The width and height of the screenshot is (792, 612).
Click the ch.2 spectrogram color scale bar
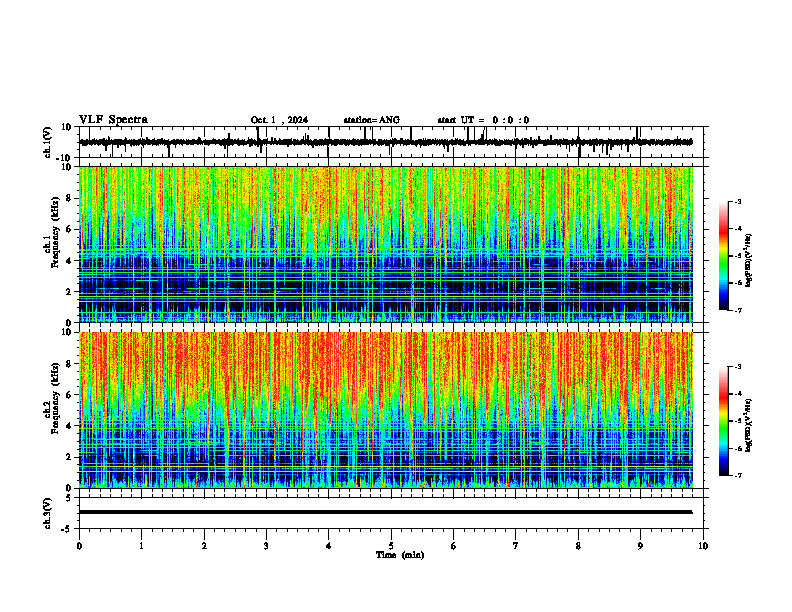point(723,421)
